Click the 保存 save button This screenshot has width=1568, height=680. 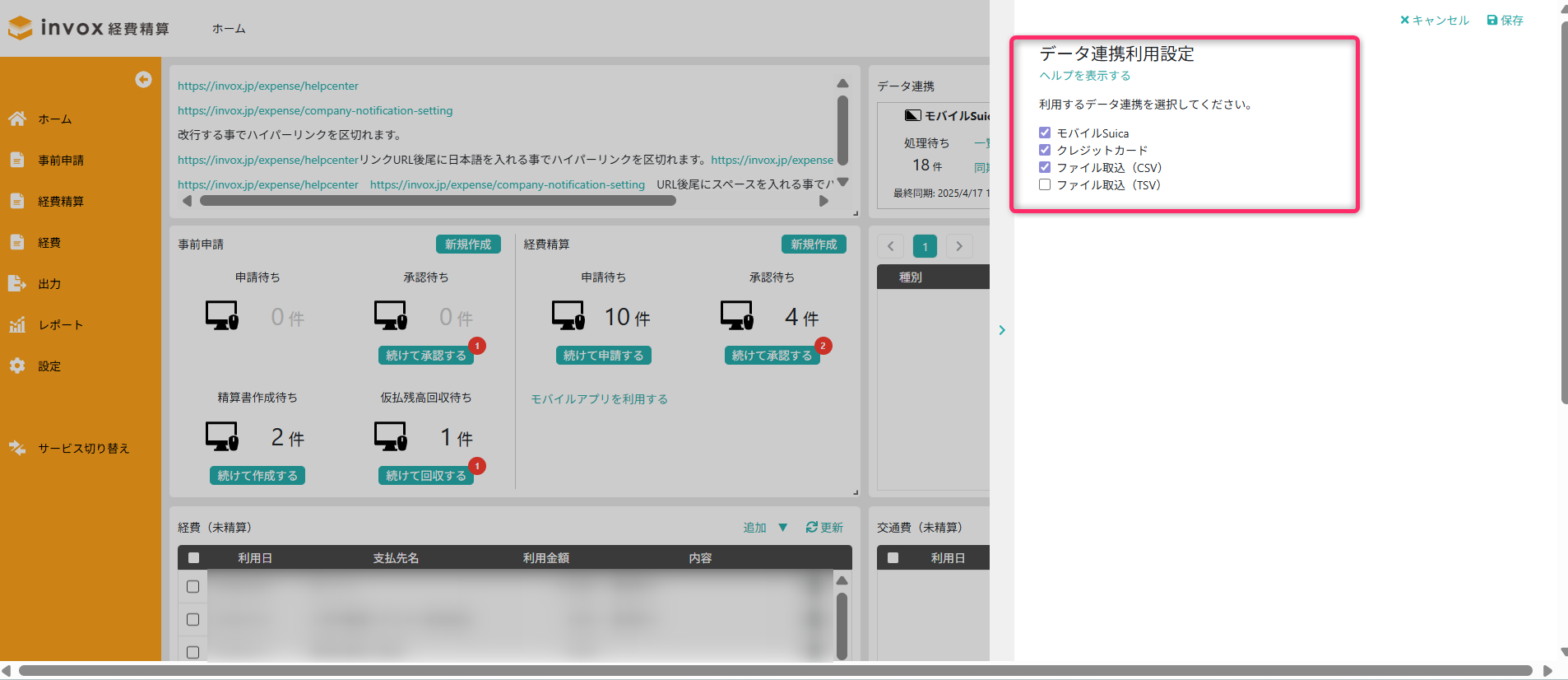1505,20
